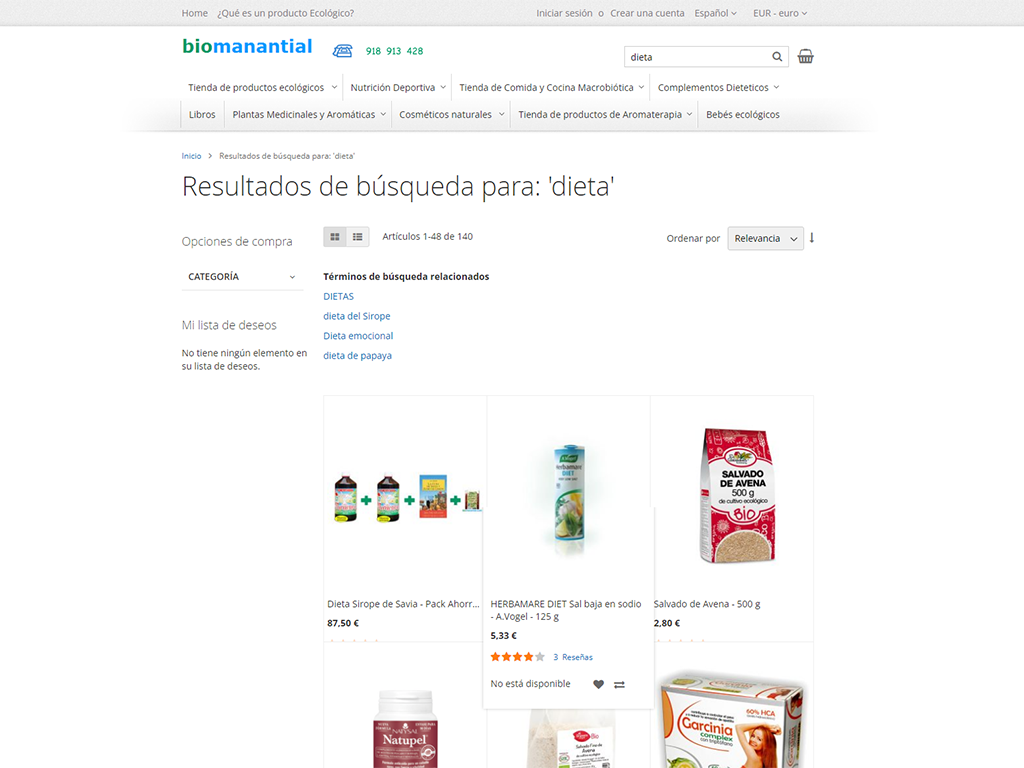Click the biomanantial logo

[x=247, y=46]
